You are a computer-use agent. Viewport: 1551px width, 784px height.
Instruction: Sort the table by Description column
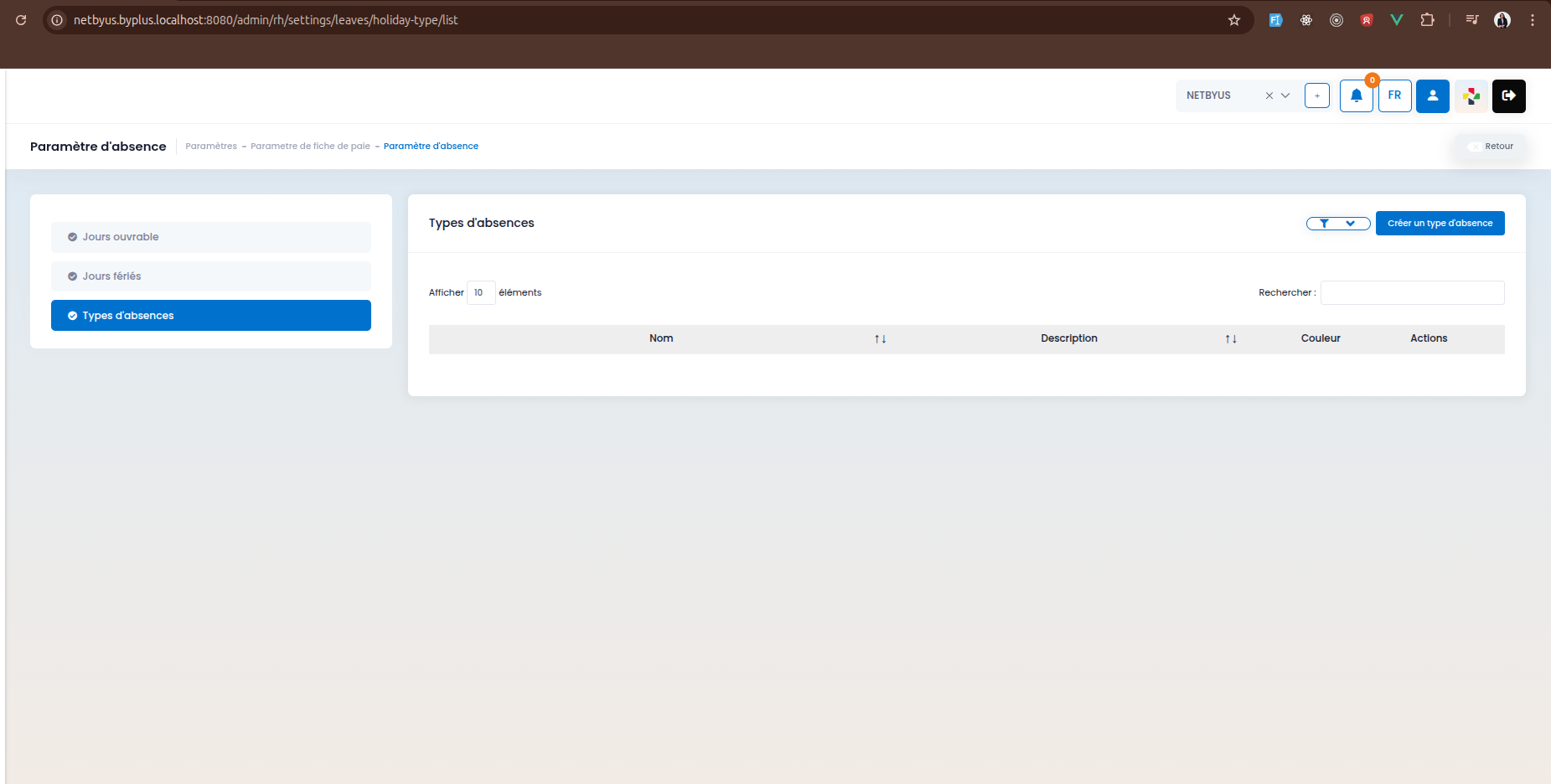pyautogui.click(x=1230, y=339)
